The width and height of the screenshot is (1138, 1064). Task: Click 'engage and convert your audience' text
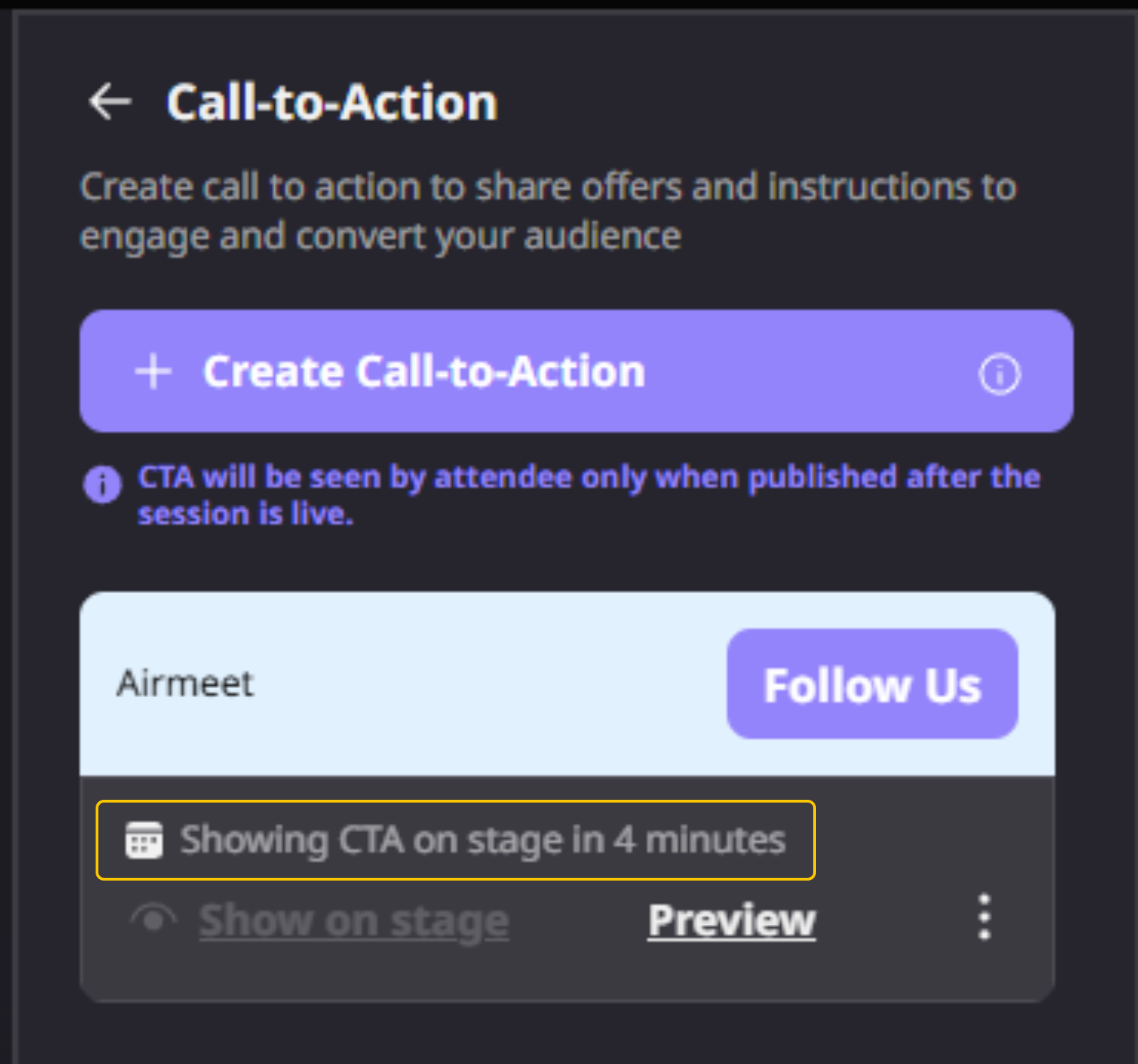pyautogui.click(x=380, y=237)
